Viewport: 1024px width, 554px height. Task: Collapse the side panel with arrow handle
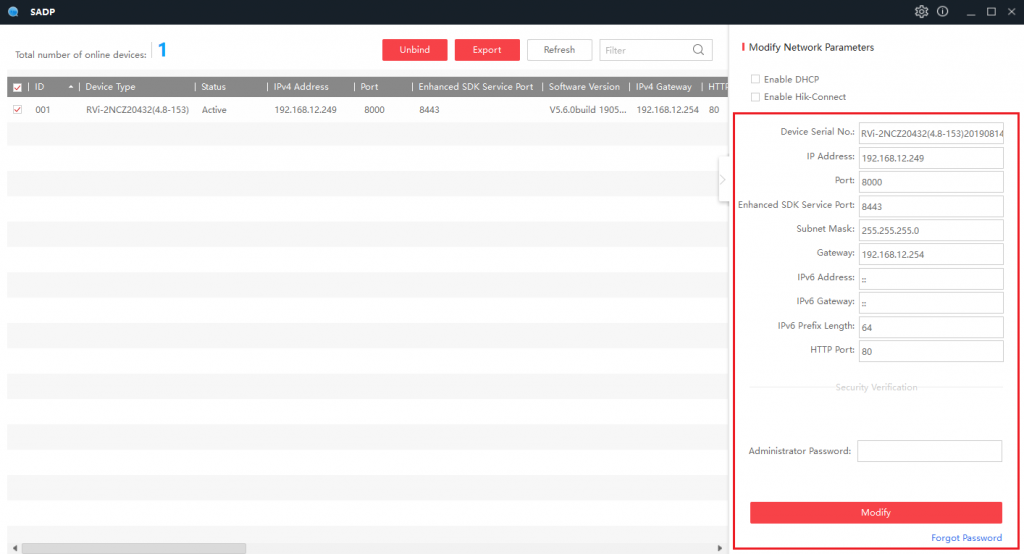pos(722,180)
